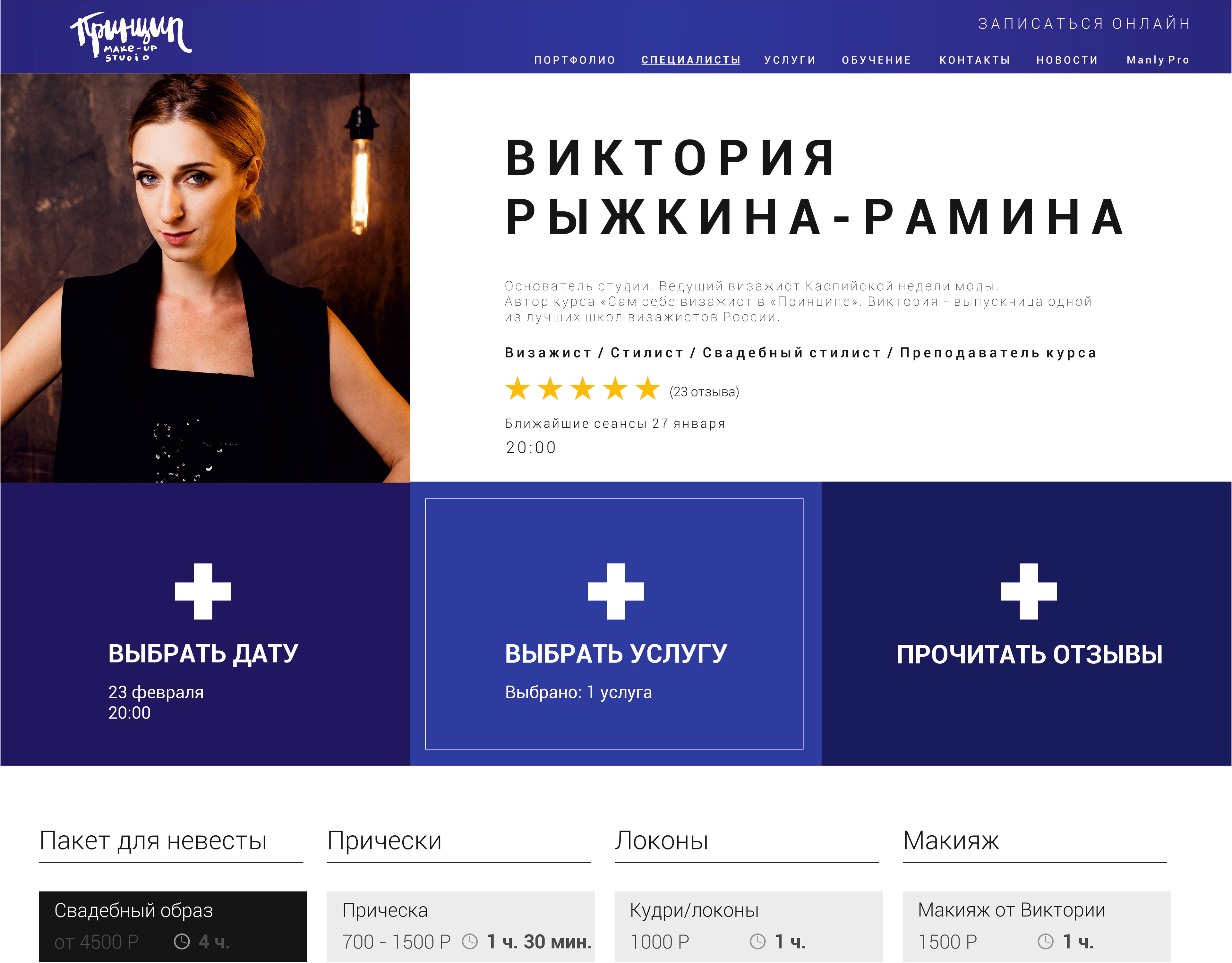Image resolution: width=1232 pixels, height=963 pixels.
Task: Go to the УСЛУГИ menu item
Action: tap(790, 60)
